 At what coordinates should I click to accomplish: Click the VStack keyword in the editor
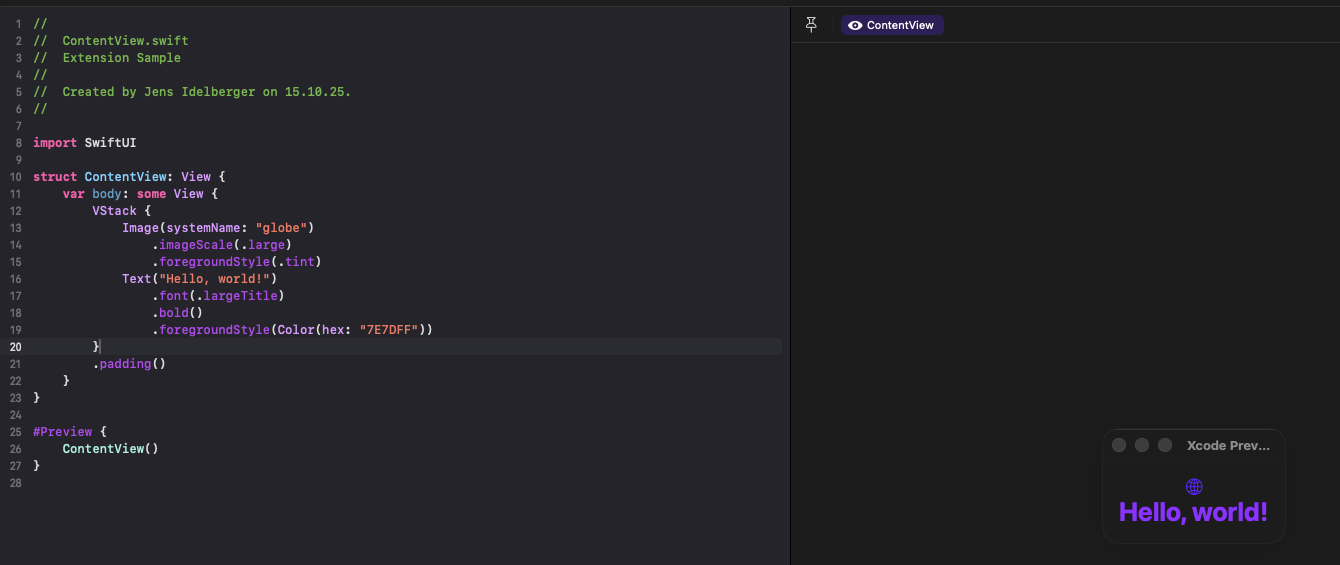pyautogui.click(x=114, y=211)
